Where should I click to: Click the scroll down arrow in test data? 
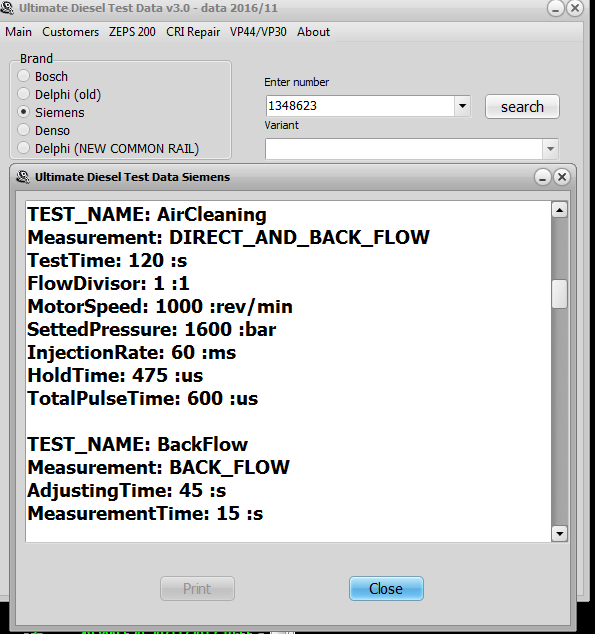(x=559, y=534)
